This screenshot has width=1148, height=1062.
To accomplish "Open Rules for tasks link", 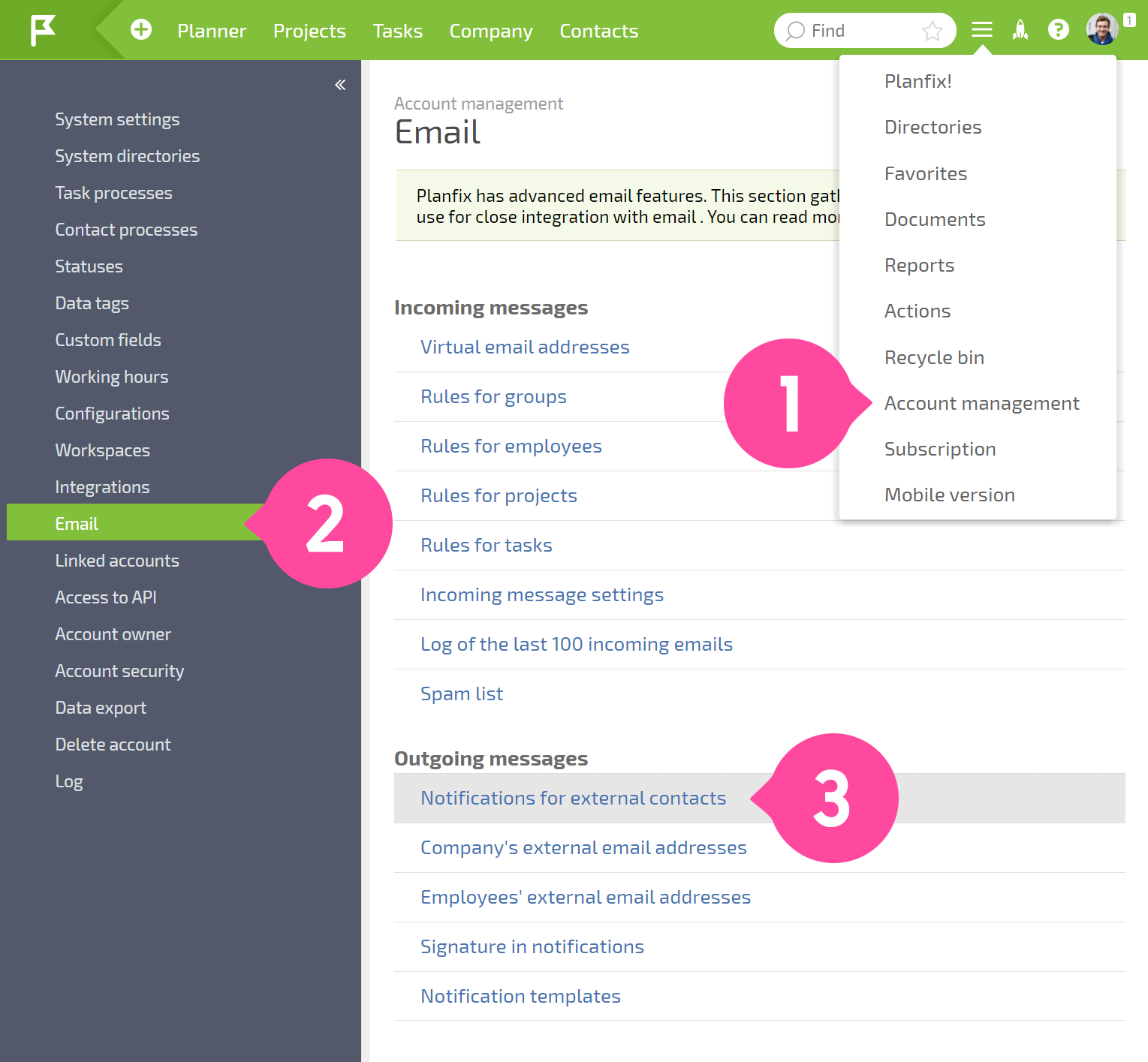I will click(487, 545).
